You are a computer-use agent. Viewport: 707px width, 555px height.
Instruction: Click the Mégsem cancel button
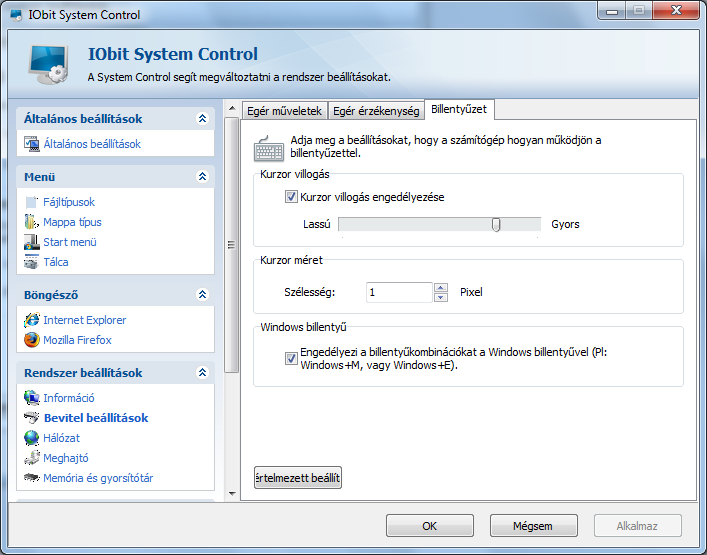[x=533, y=526]
